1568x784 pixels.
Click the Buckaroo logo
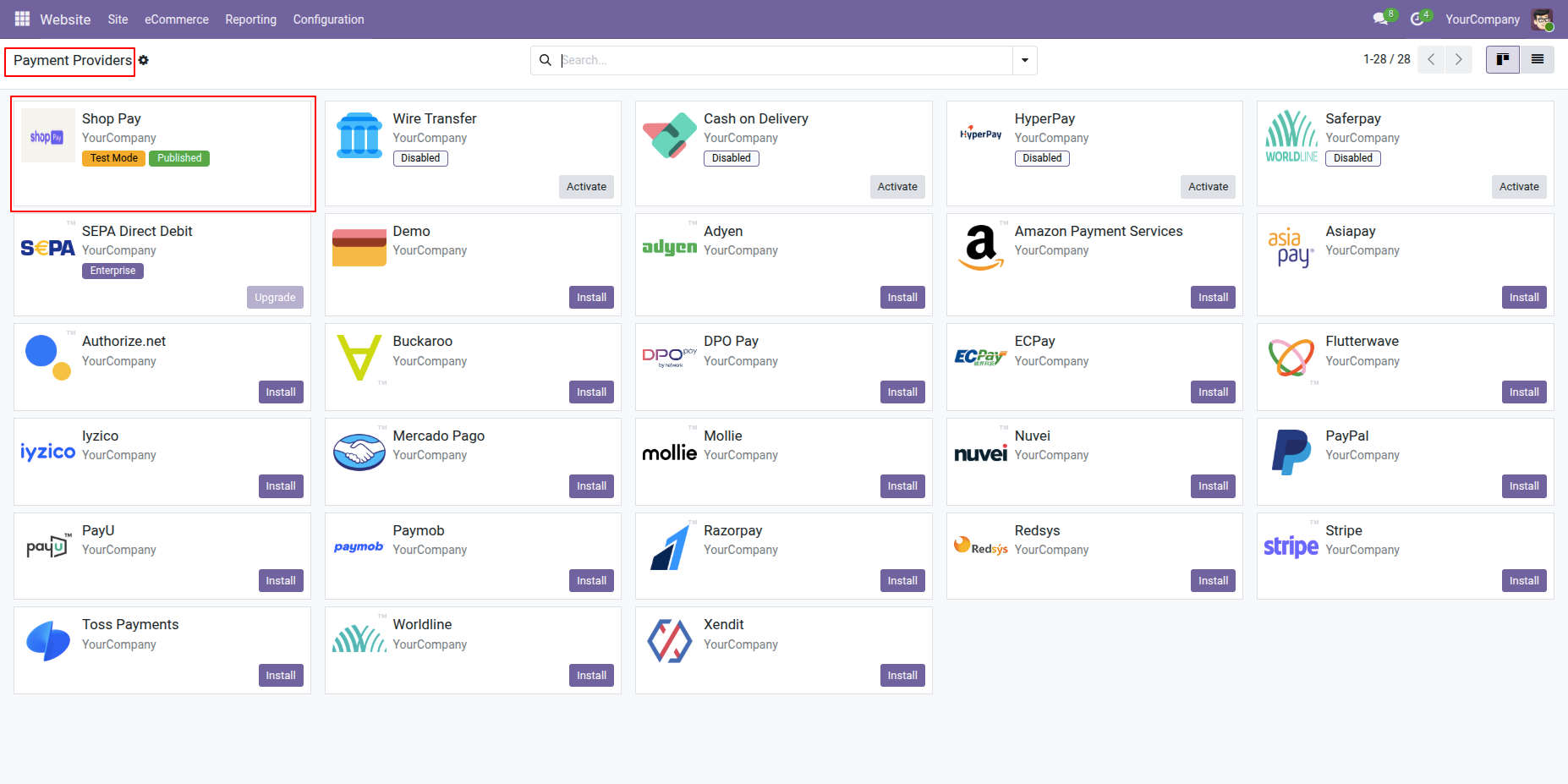pos(359,358)
